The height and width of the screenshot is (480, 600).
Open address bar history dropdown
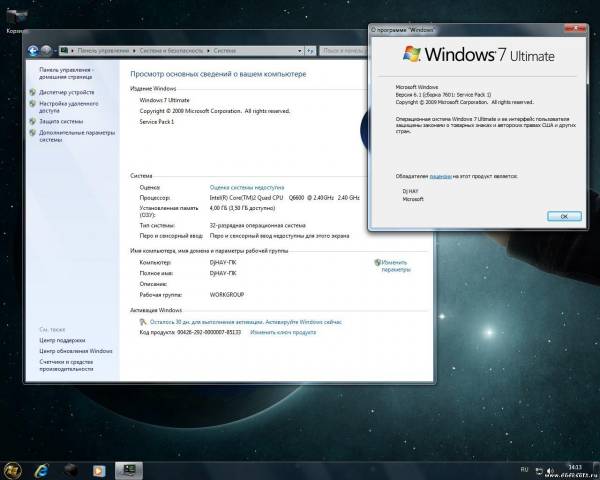pos(300,51)
